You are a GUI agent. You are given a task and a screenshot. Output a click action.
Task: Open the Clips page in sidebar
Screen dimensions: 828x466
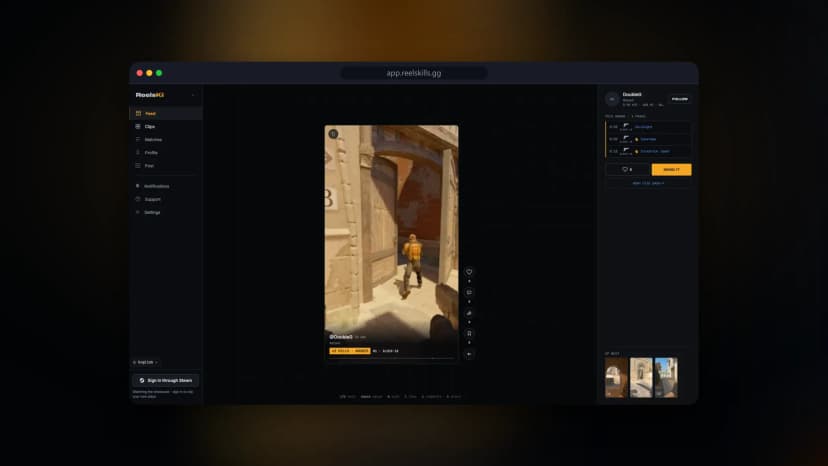[x=166, y=127]
